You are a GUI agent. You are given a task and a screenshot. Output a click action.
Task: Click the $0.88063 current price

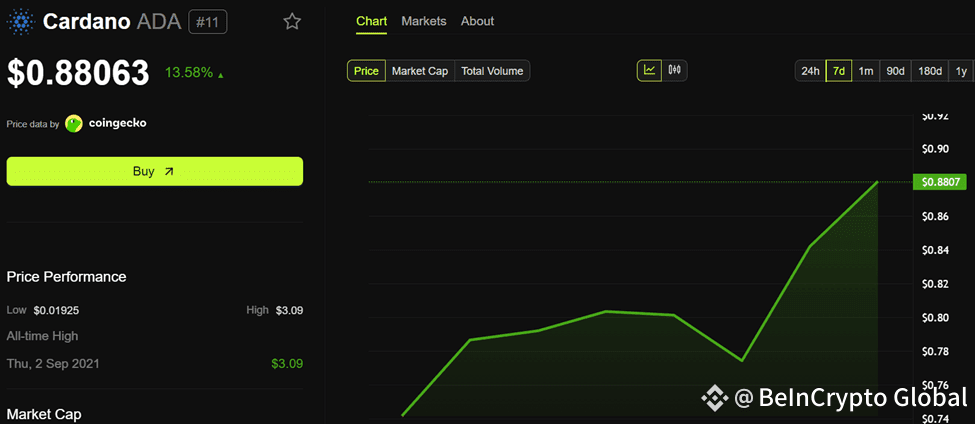point(78,73)
